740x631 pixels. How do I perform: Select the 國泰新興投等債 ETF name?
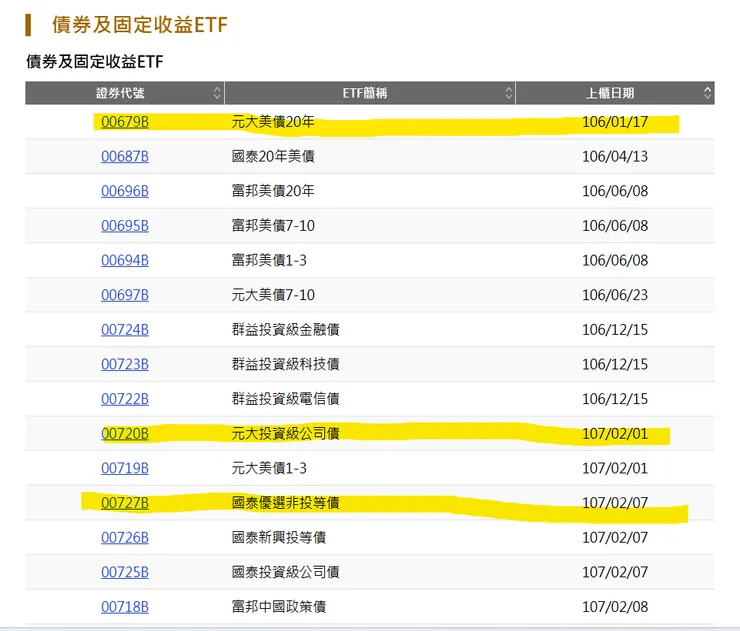[279, 538]
